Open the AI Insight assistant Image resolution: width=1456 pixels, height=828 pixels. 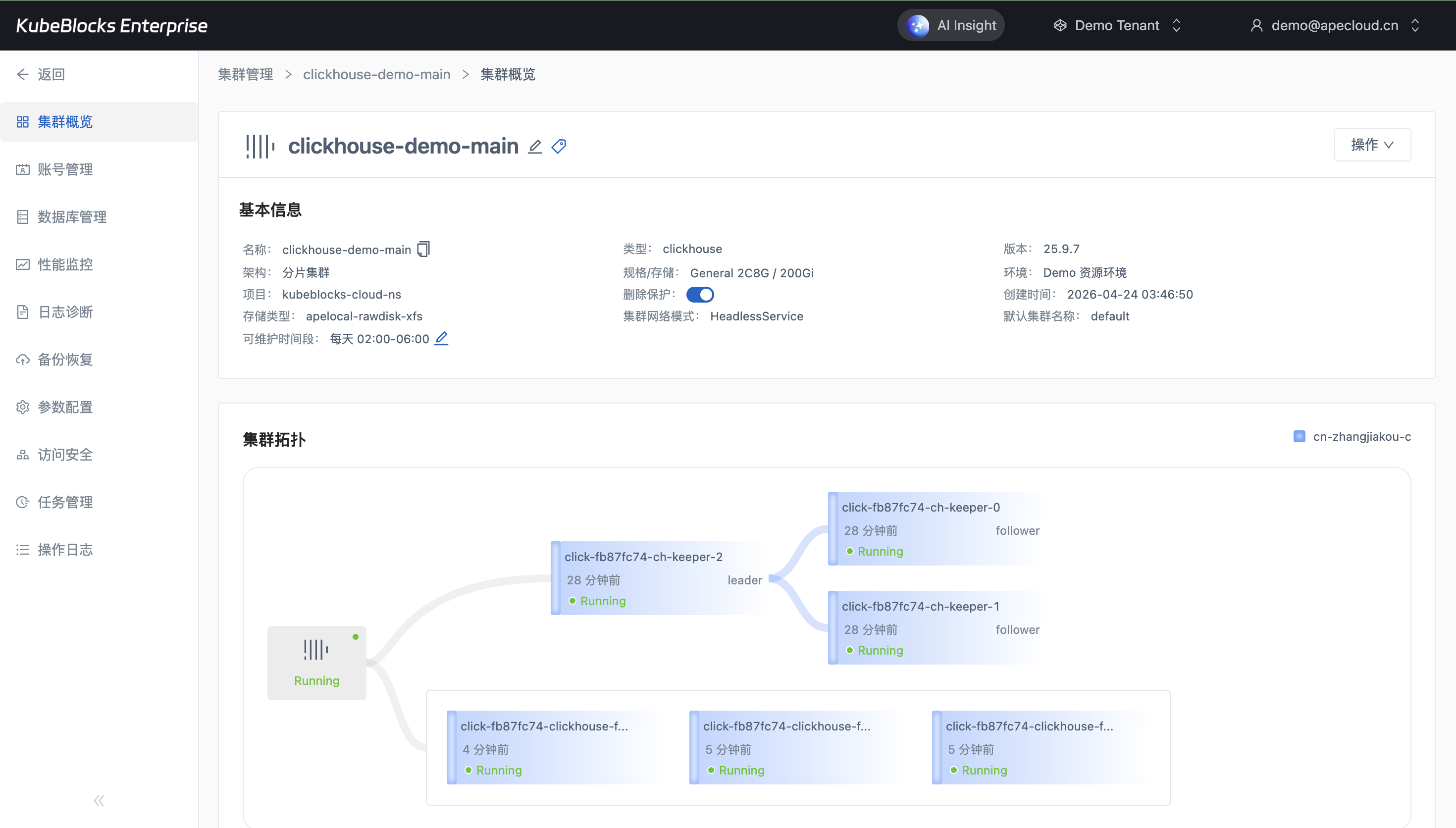click(x=951, y=25)
